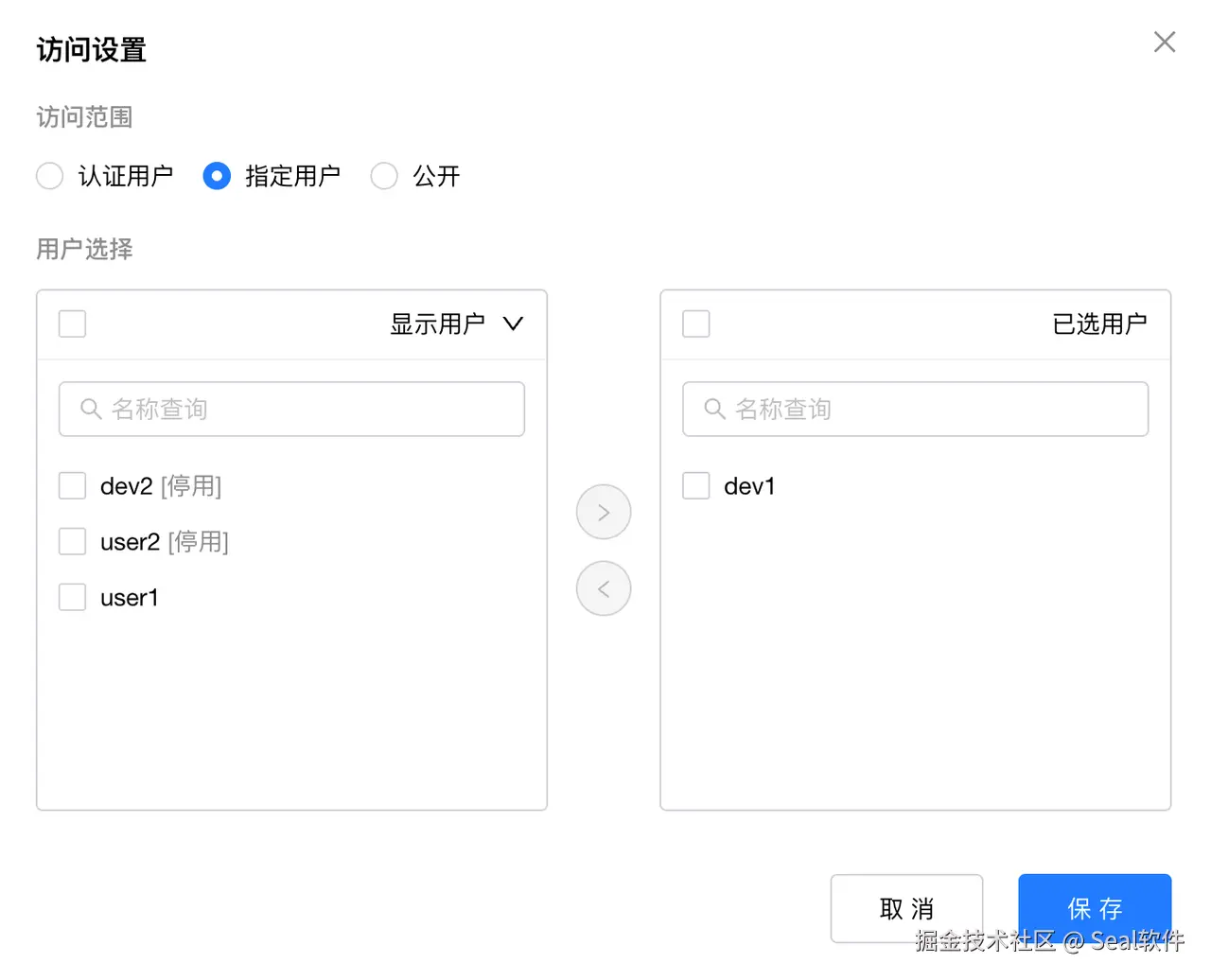Expand the 显示用户 dropdown arrow

pos(513,324)
